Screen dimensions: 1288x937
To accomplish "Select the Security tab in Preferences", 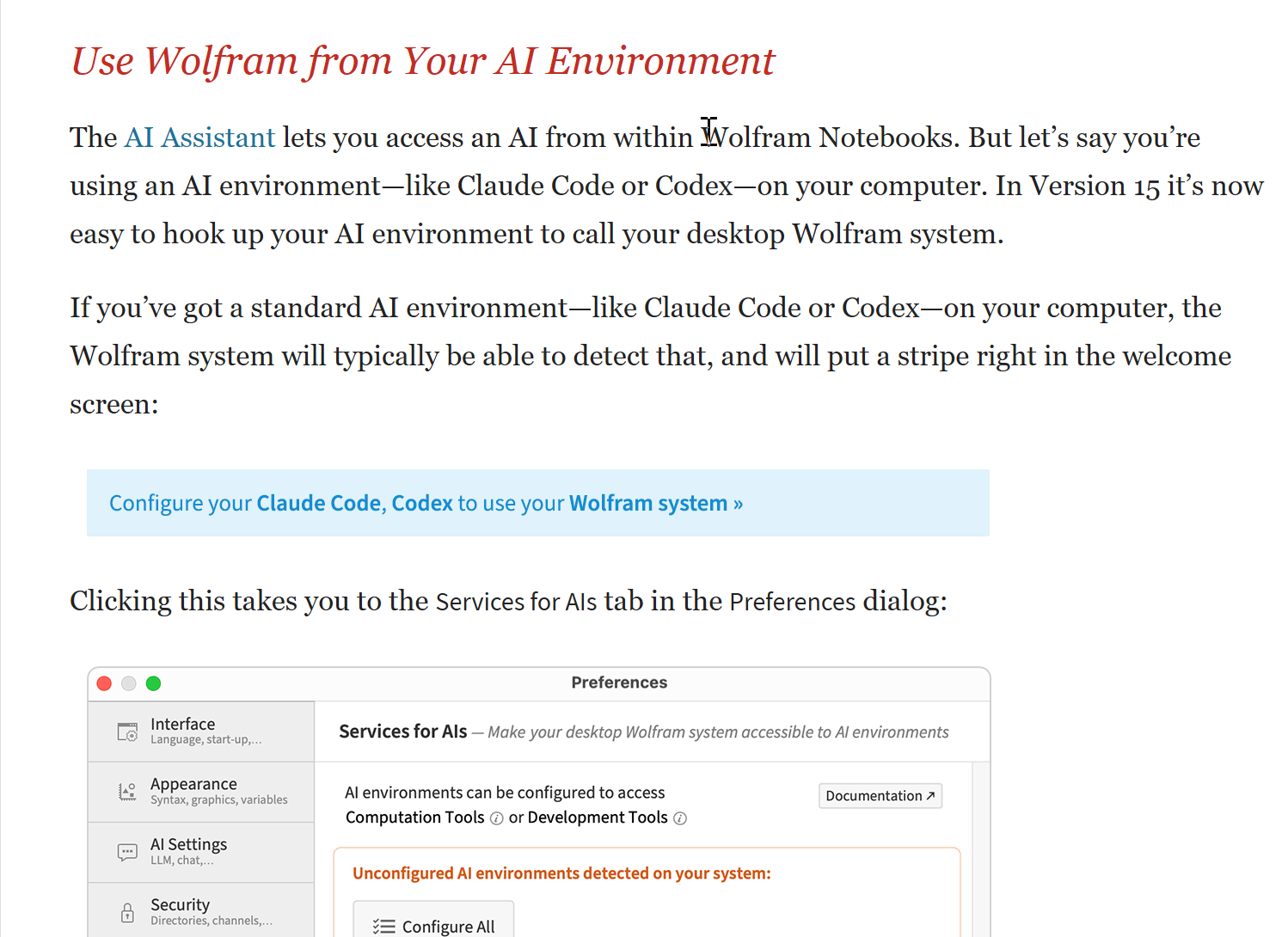I will click(201, 910).
